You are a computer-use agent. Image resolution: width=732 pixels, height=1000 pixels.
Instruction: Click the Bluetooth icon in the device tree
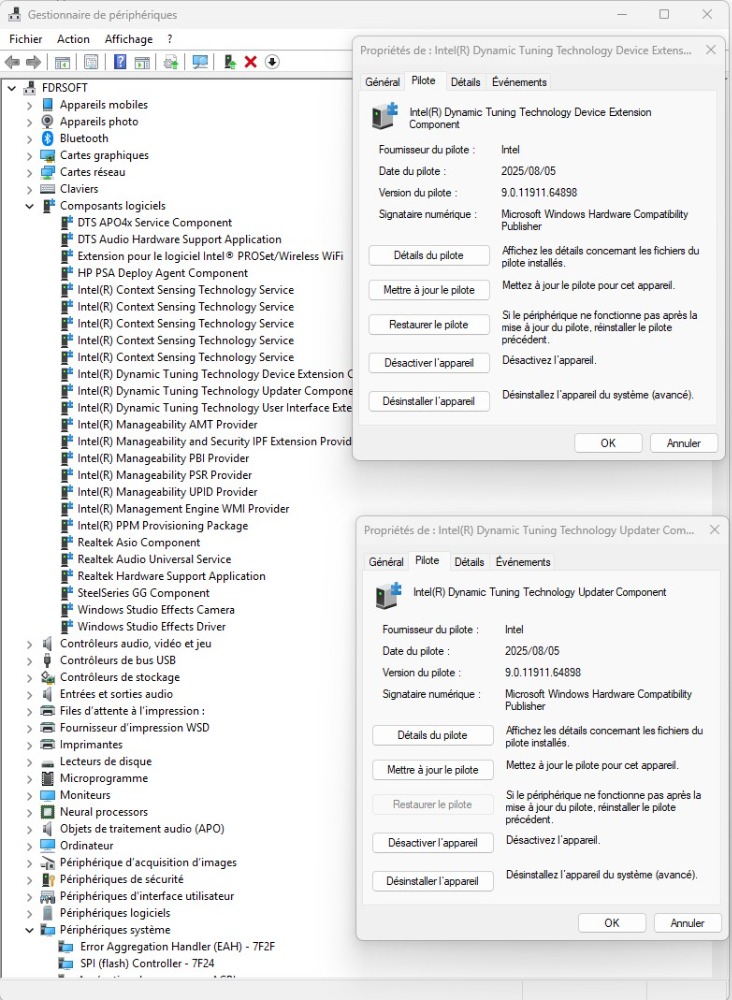click(47, 139)
